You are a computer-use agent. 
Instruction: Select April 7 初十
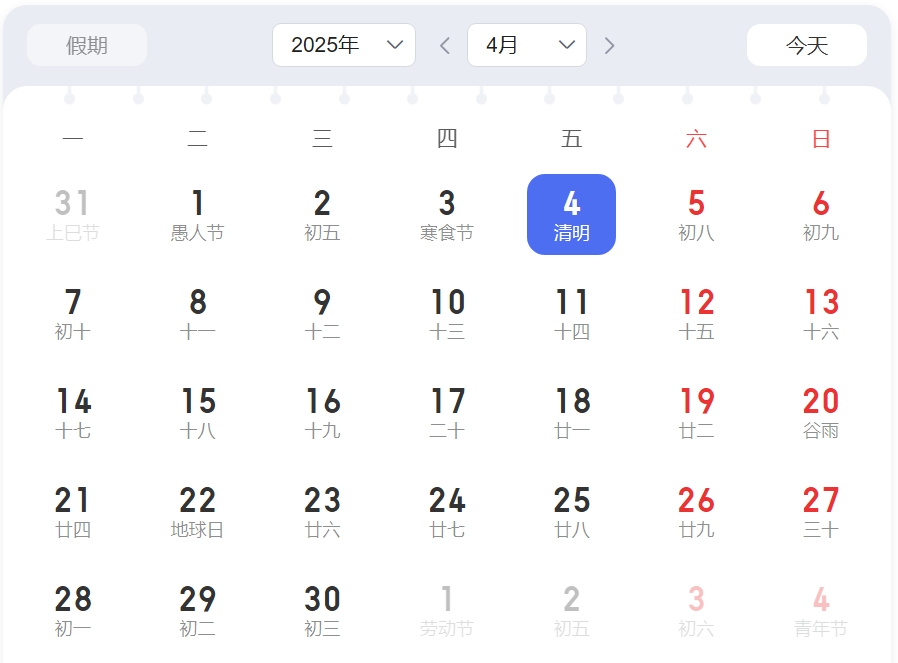coord(73,314)
